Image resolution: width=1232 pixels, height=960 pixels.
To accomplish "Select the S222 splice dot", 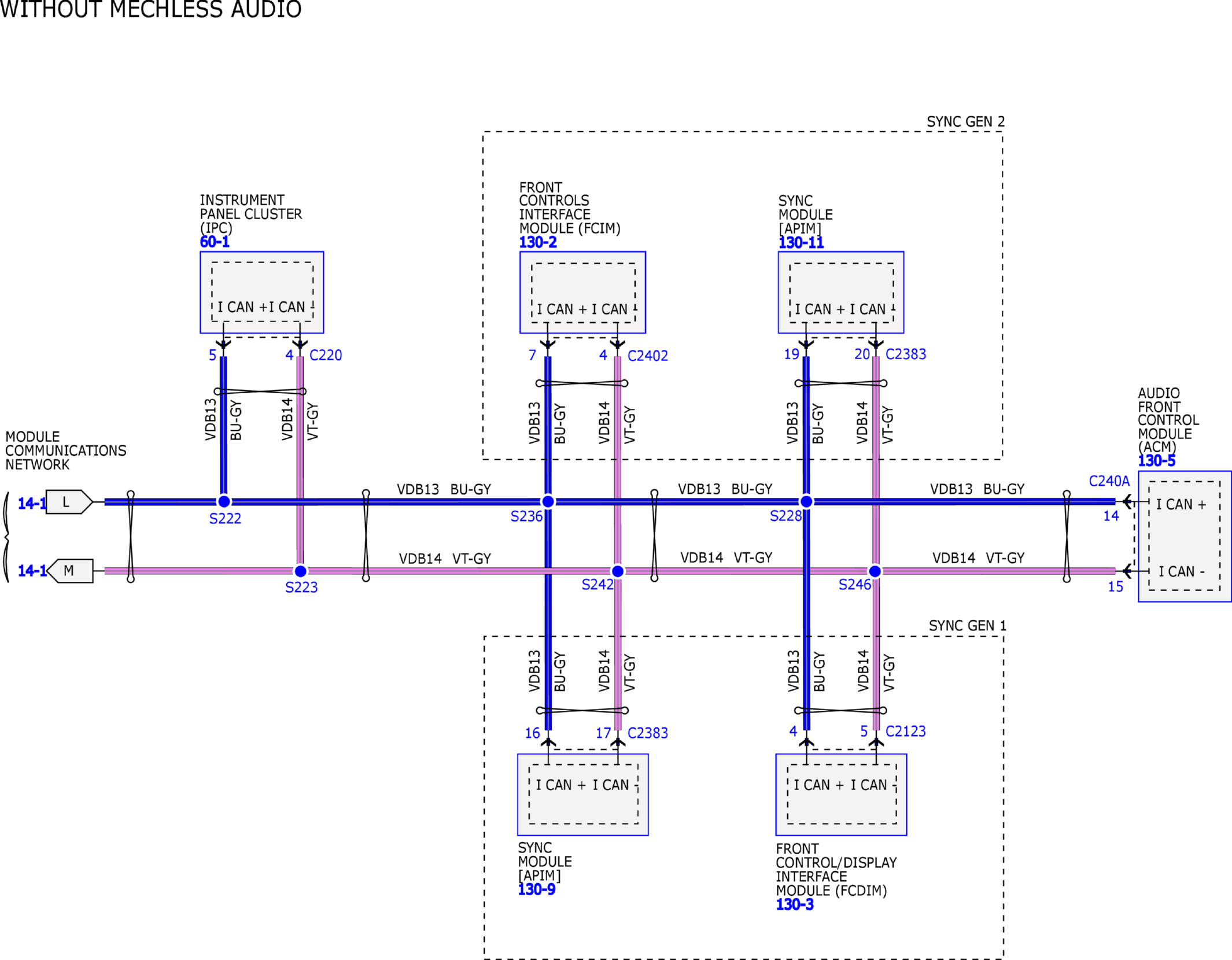I will [x=224, y=501].
